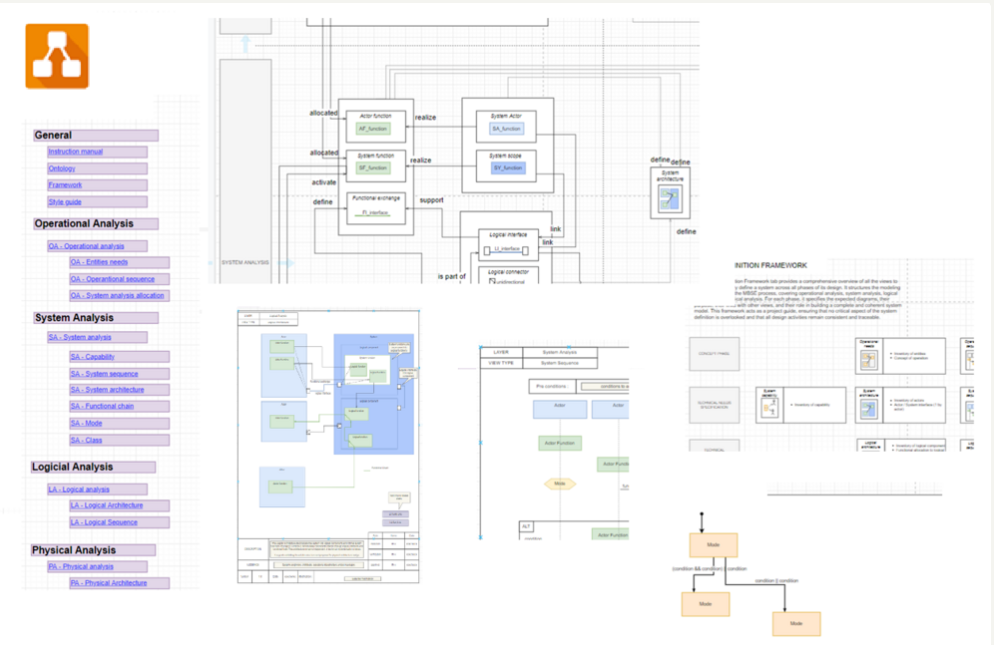Select the topmost orange Mode state

pos(713,545)
